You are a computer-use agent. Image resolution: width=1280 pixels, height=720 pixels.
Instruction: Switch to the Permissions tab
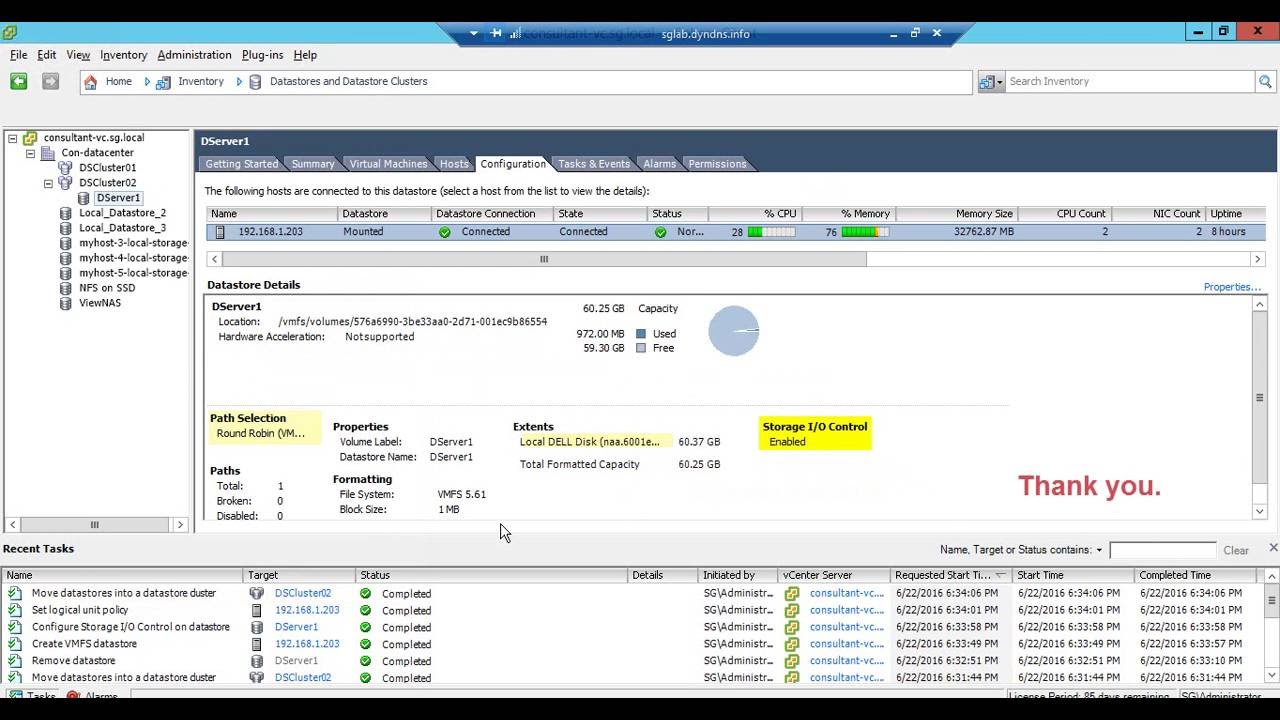(x=717, y=164)
